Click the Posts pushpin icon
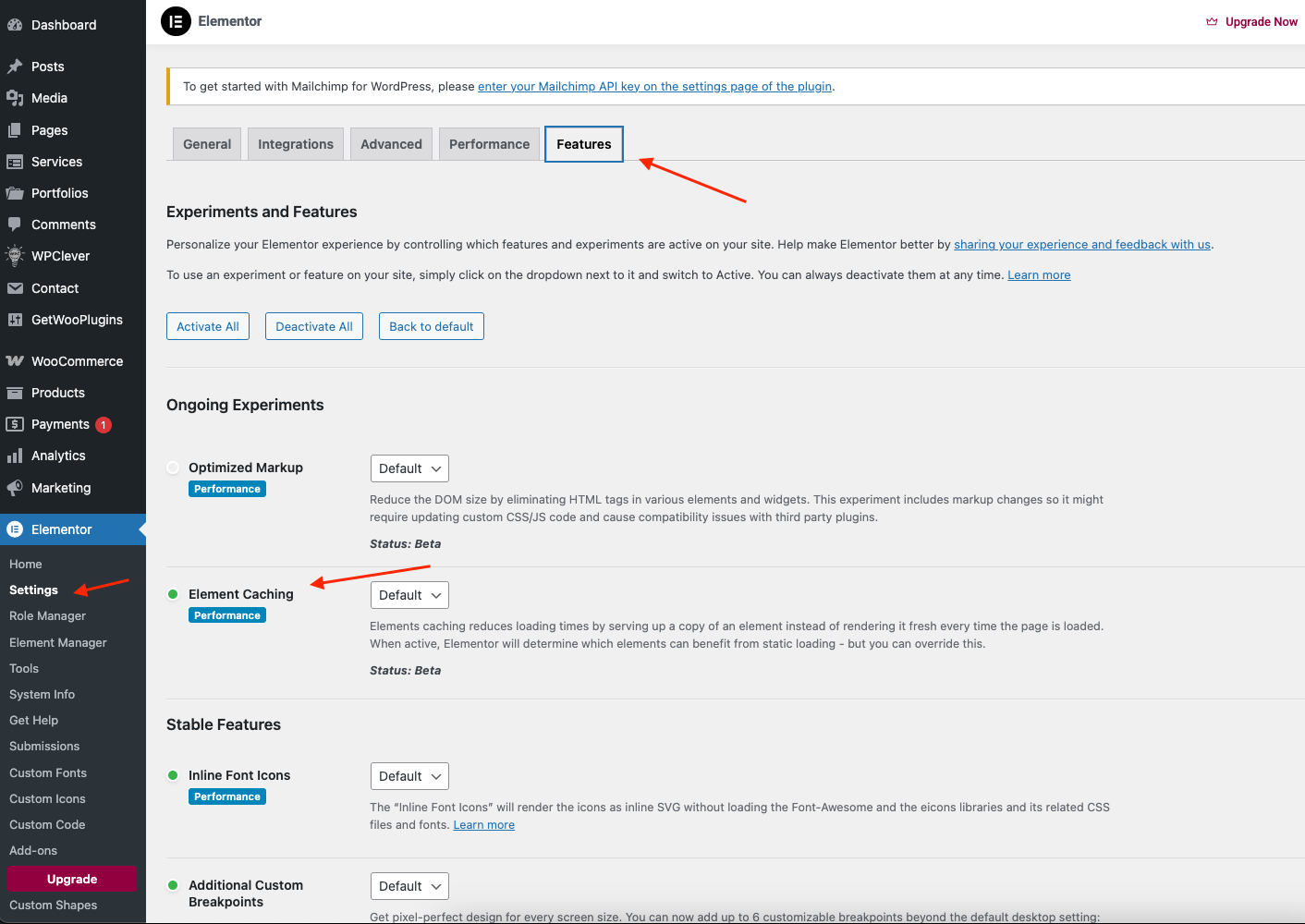1305x924 pixels. pyautogui.click(x=15, y=67)
